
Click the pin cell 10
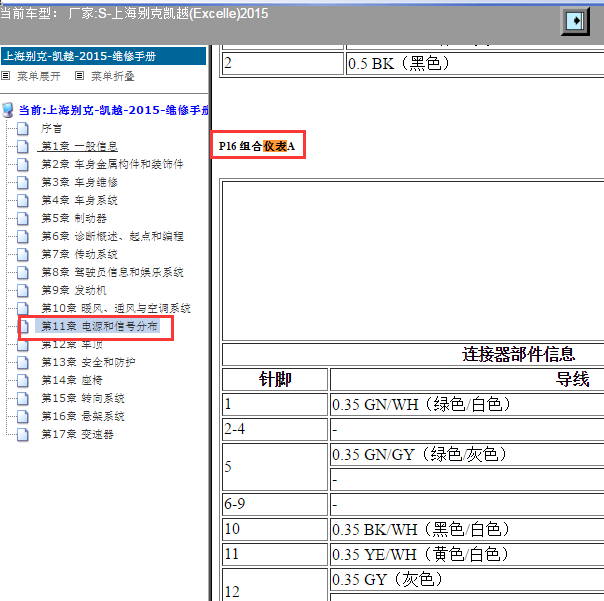coord(275,529)
